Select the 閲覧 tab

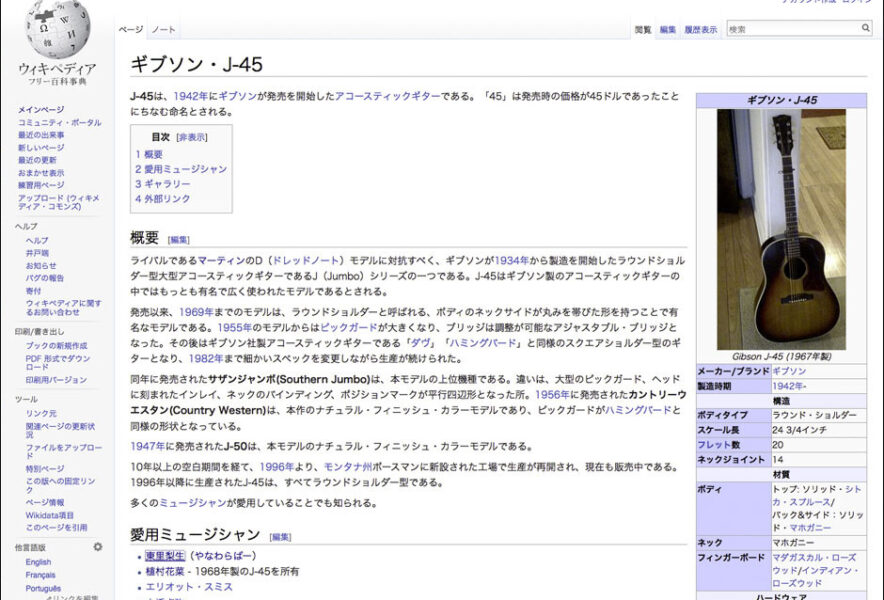click(643, 29)
